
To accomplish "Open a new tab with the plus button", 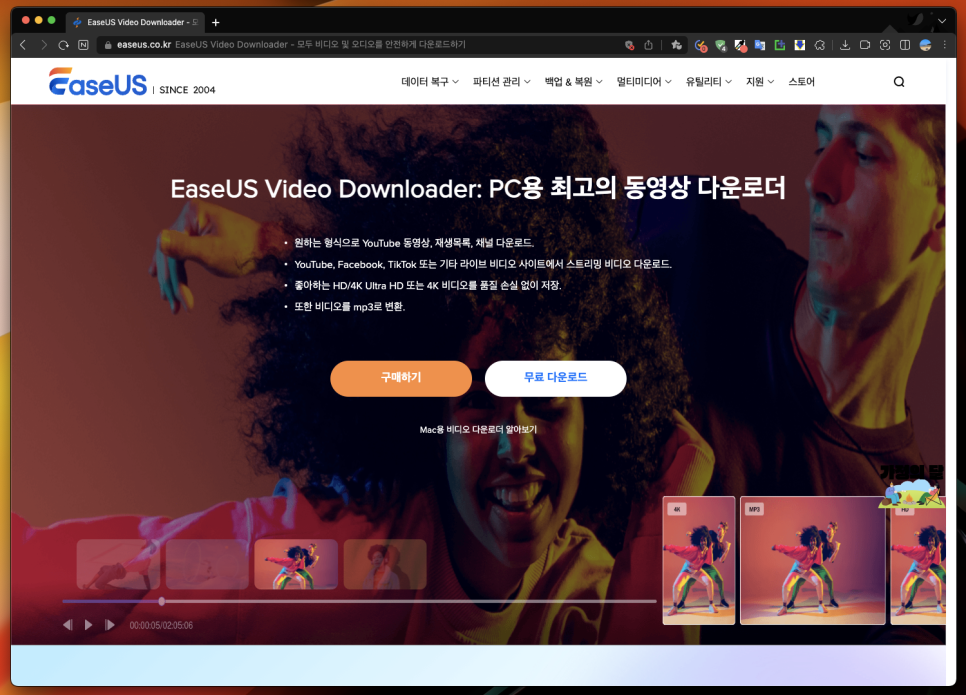I will click(216, 22).
